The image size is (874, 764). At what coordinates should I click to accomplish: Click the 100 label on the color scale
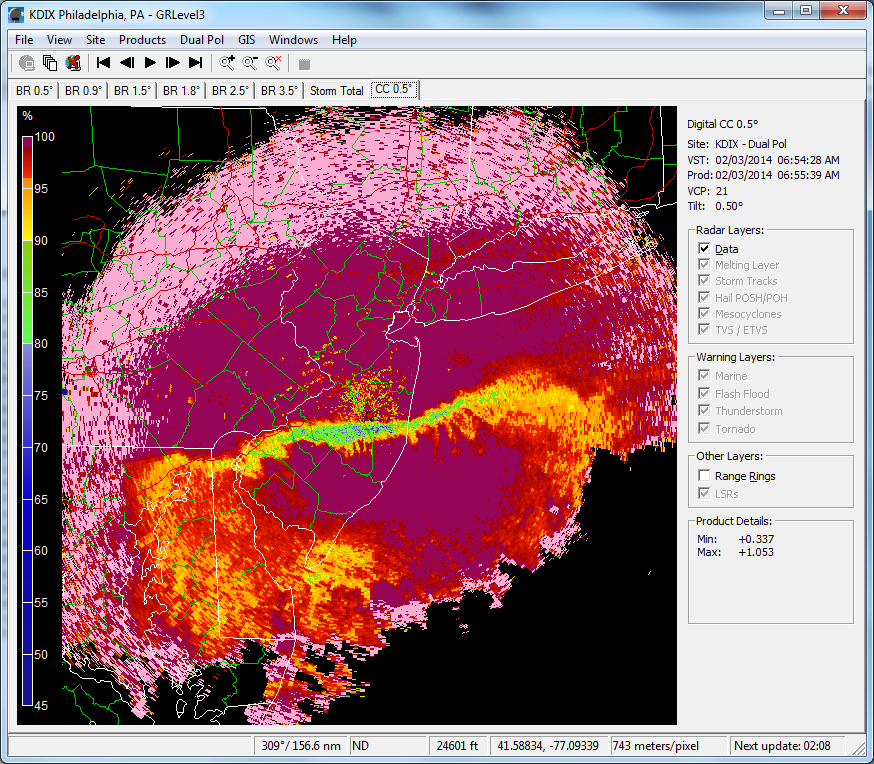click(x=45, y=137)
